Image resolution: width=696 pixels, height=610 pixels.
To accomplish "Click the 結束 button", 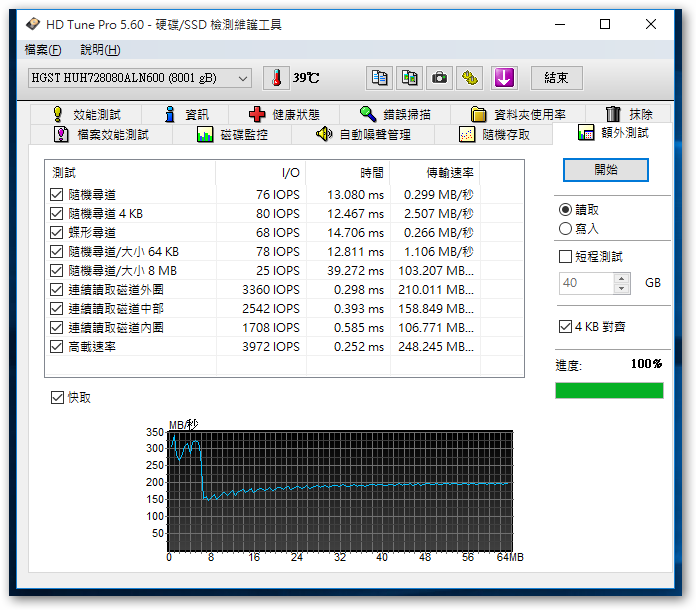I will click(x=556, y=77).
